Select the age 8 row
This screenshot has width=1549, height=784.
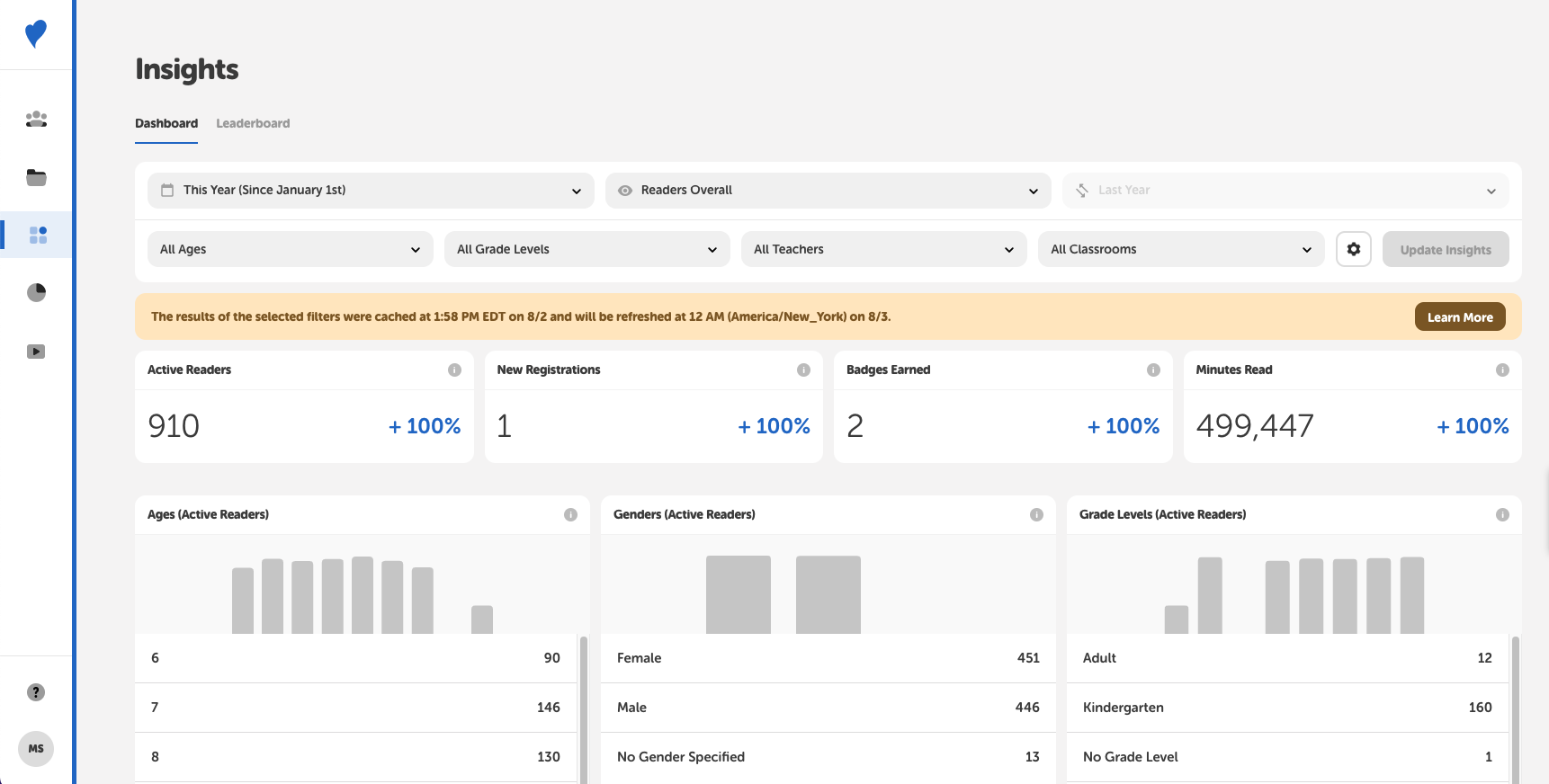click(356, 757)
